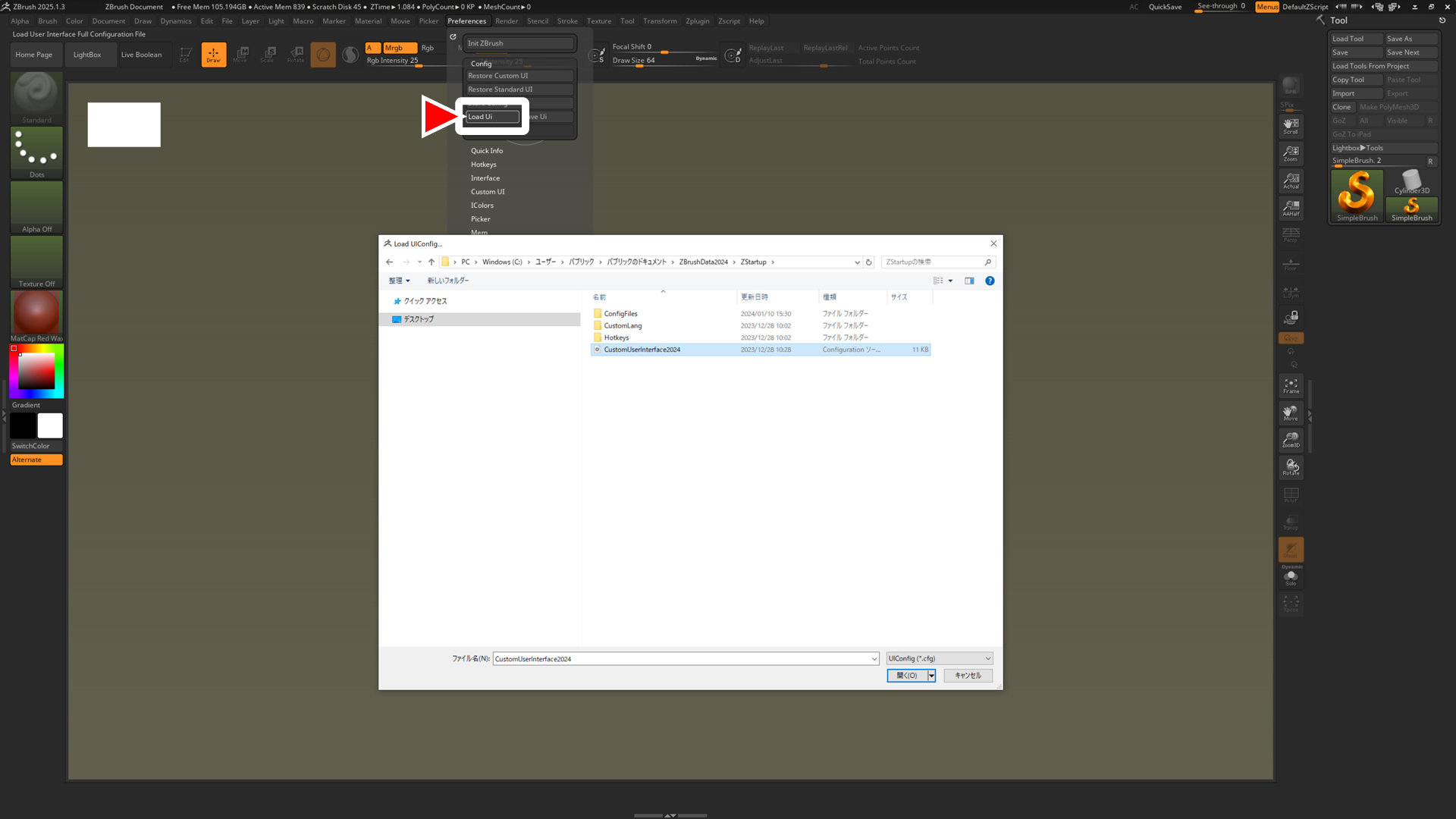This screenshot has height=819, width=1456.
Task: Open the file type UIConfig dropdown
Action: coord(939,658)
